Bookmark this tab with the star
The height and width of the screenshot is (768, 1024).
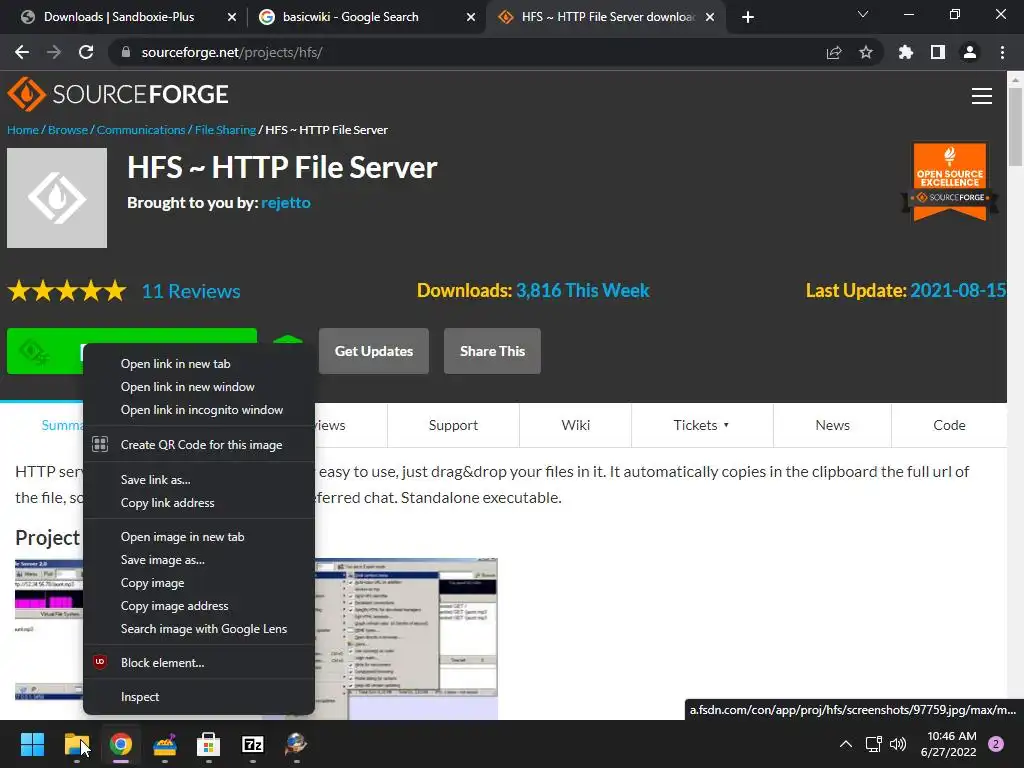866,52
